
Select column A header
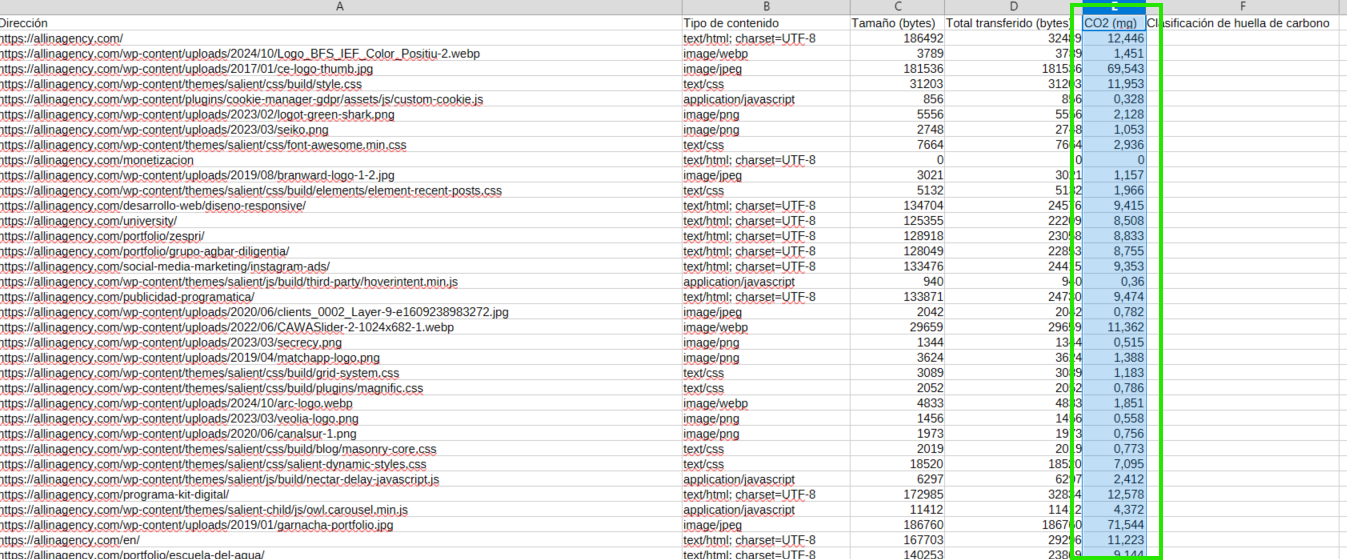[340, 7]
